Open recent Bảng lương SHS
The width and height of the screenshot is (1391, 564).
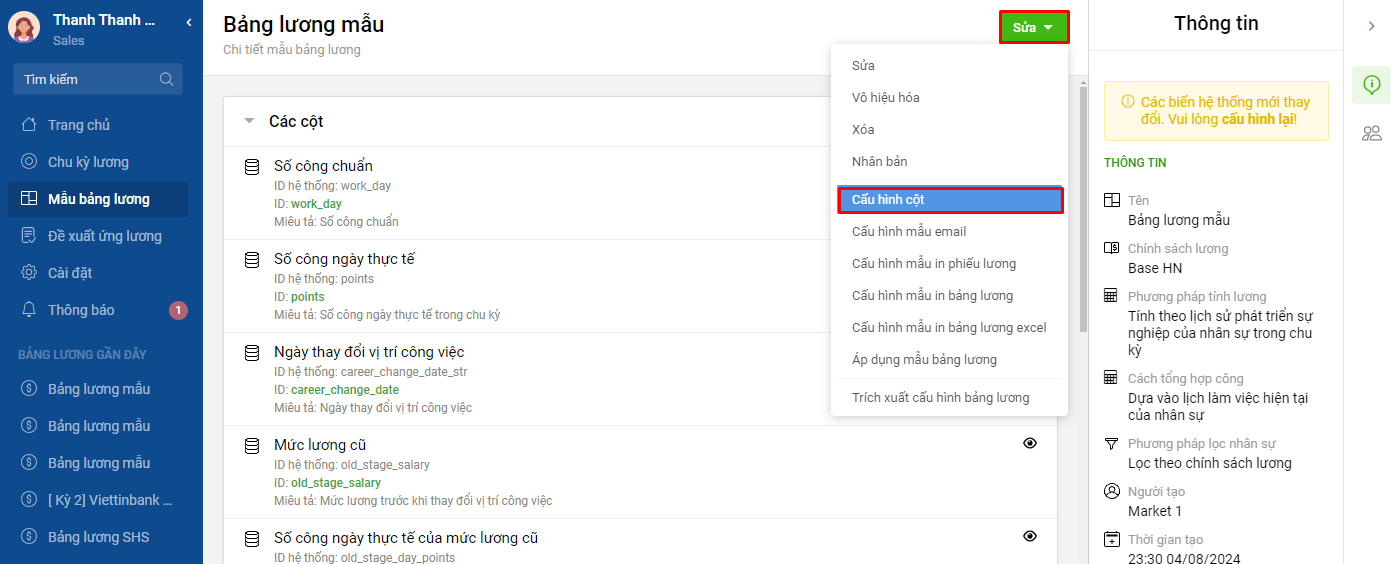click(97, 537)
